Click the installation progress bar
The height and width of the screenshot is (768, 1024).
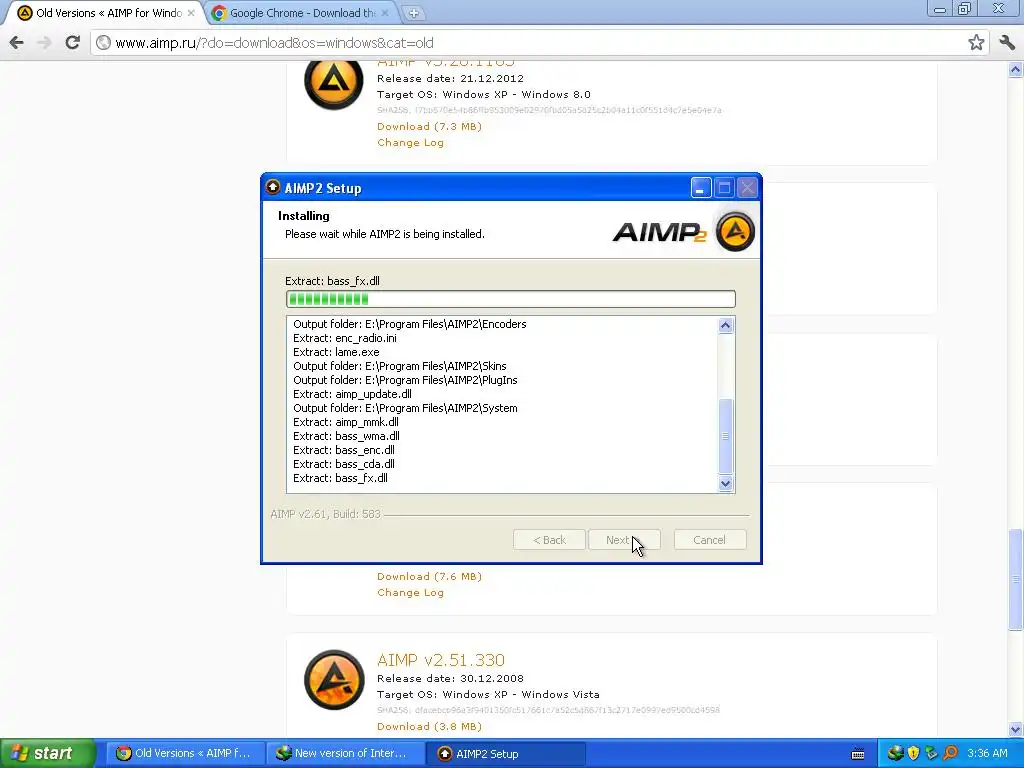511,299
